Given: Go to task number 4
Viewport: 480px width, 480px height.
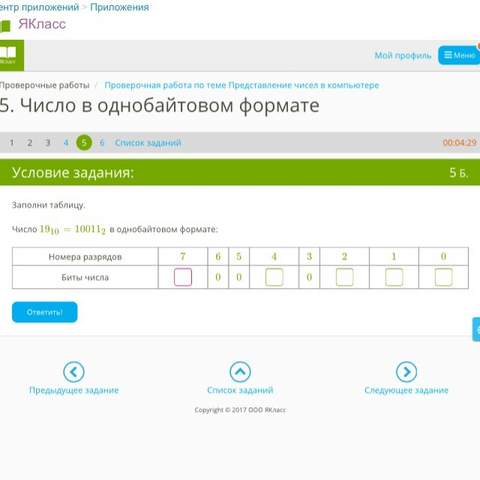Looking at the screenshot, I should point(66,143).
